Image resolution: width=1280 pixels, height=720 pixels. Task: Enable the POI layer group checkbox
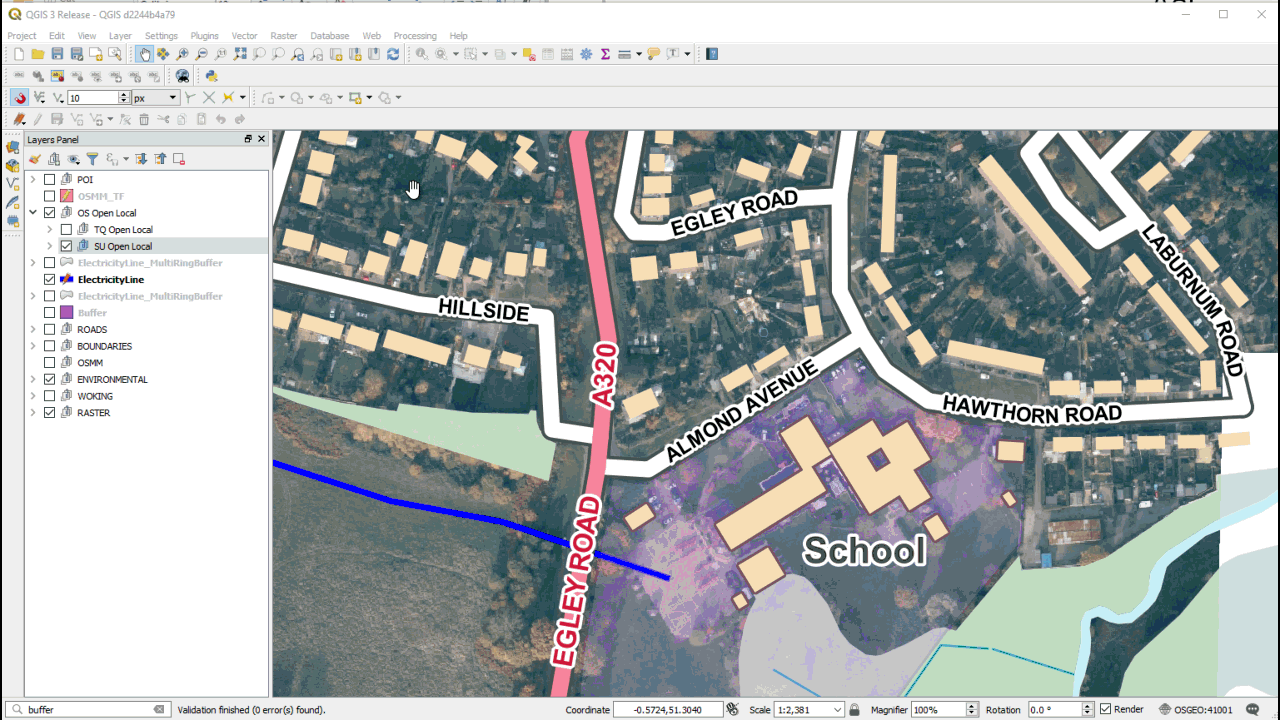tap(49, 179)
